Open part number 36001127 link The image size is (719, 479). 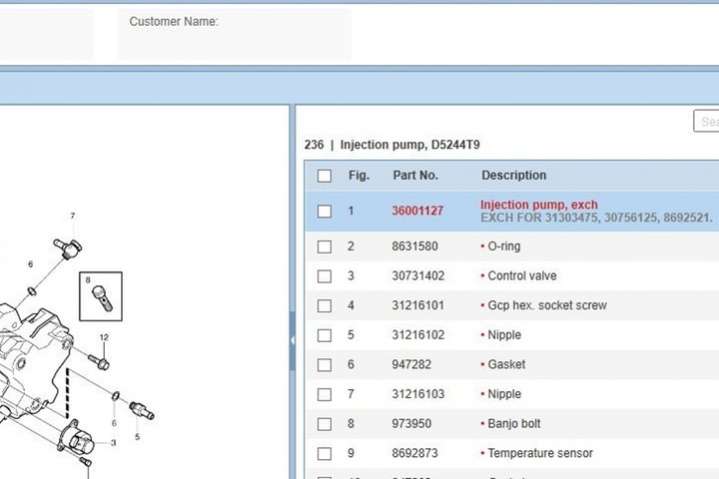417,211
